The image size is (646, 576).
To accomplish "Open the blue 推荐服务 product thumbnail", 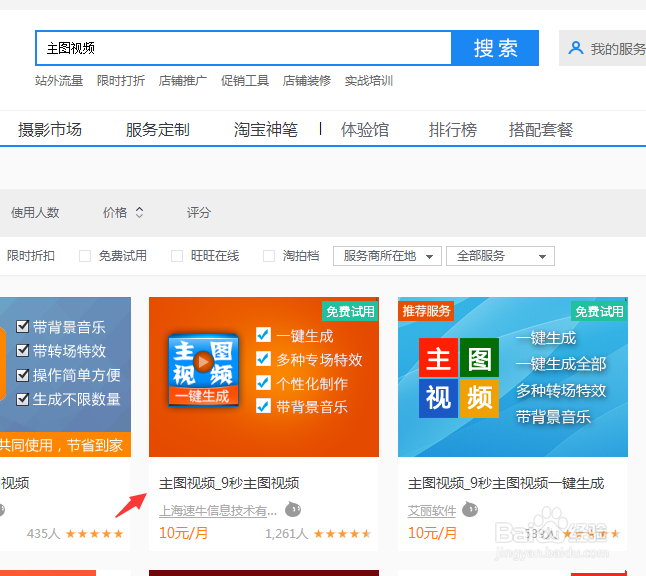I will click(x=513, y=377).
